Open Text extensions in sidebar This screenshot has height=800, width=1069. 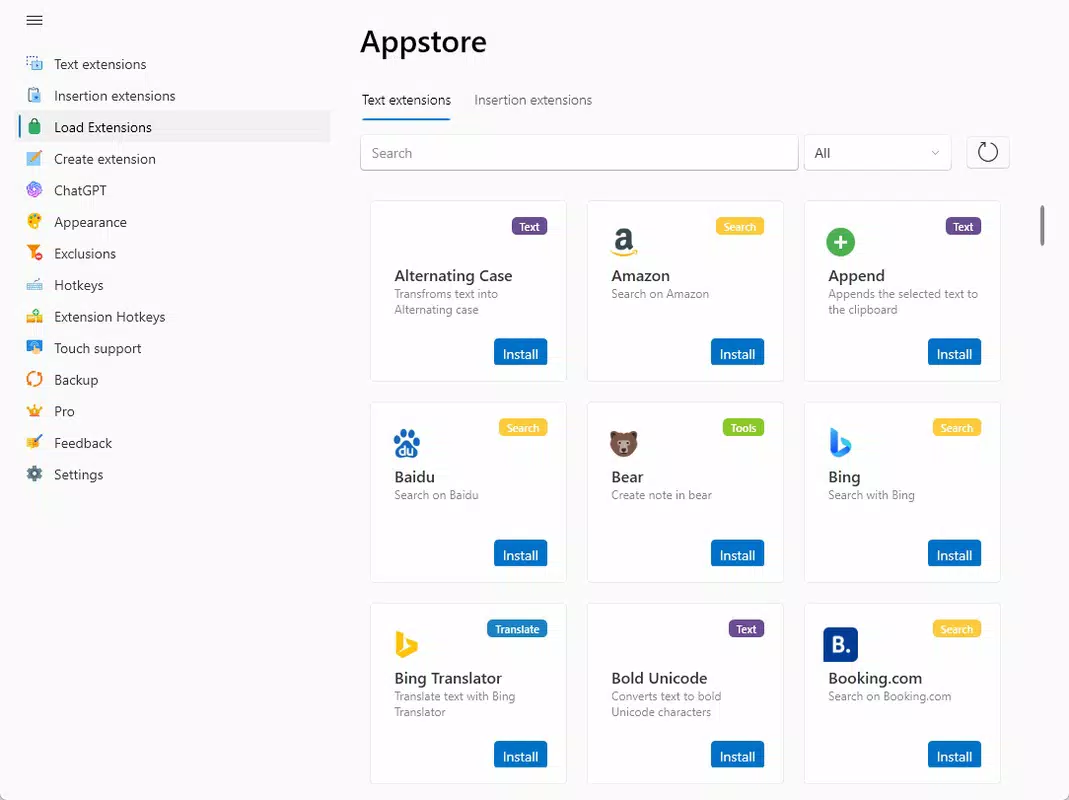click(173, 64)
